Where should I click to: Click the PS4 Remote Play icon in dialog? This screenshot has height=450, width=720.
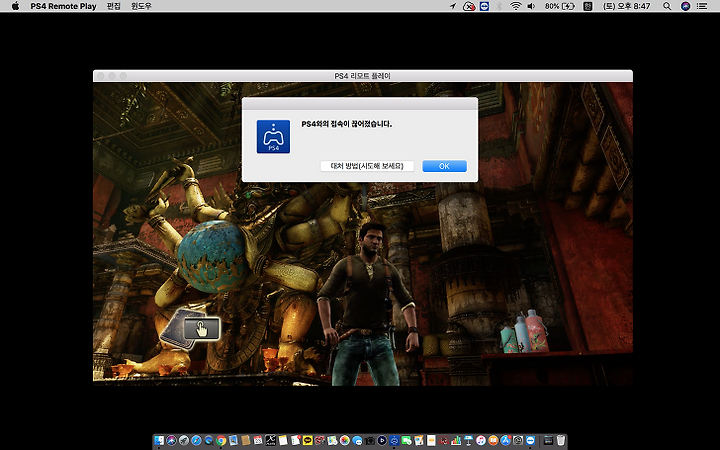click(x=273, y=136)
